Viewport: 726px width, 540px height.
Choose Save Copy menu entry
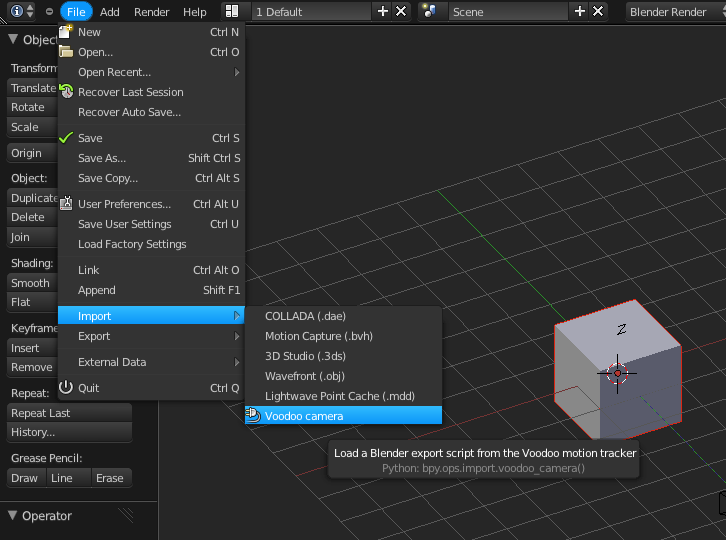(151, 178)
